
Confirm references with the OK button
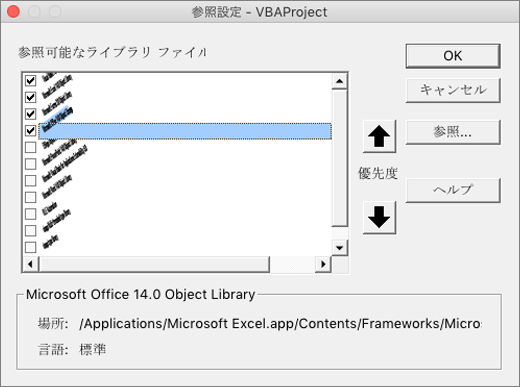coord(453,56)
